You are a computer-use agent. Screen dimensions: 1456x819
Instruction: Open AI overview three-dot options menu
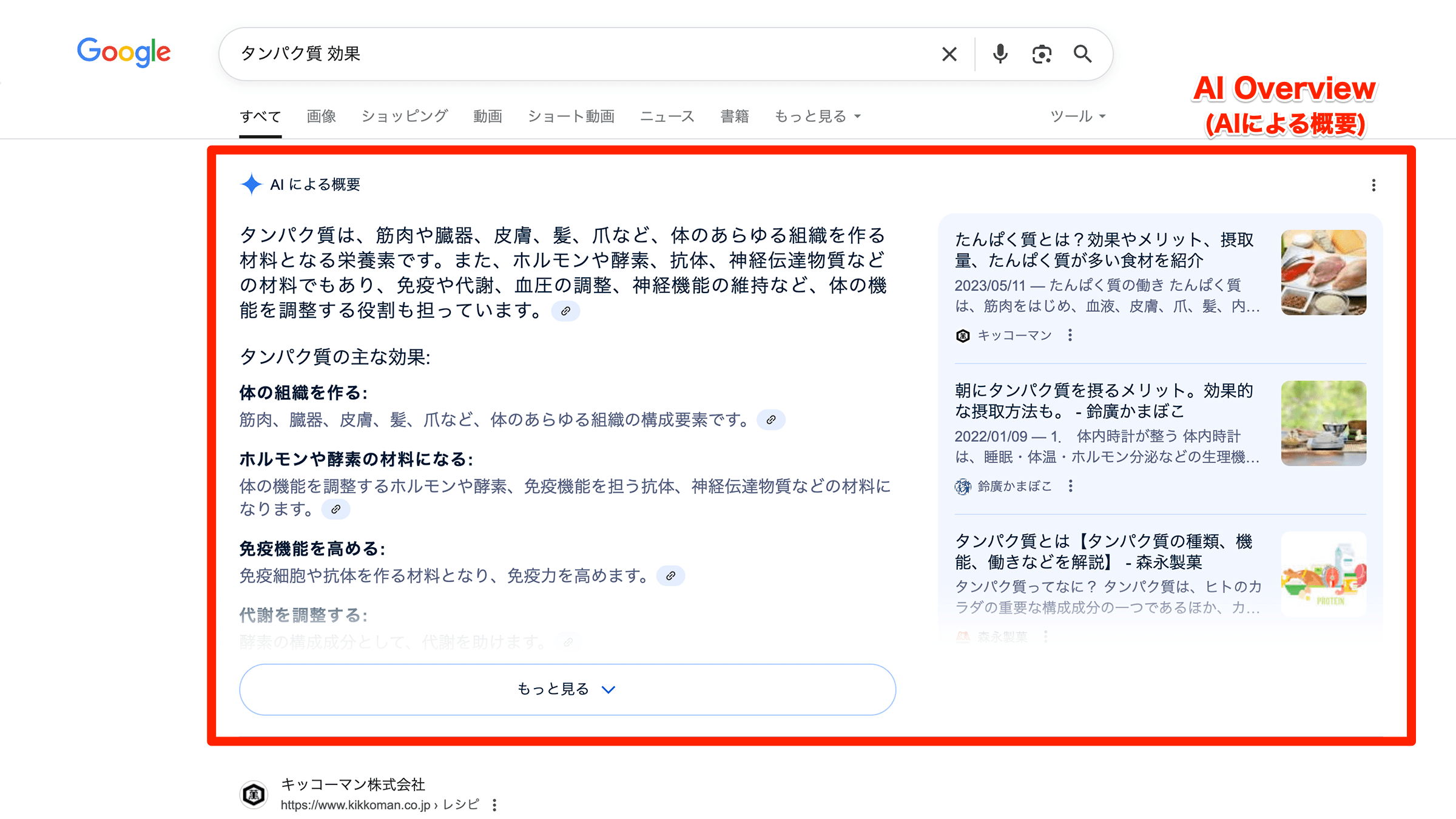point(1373,185)
